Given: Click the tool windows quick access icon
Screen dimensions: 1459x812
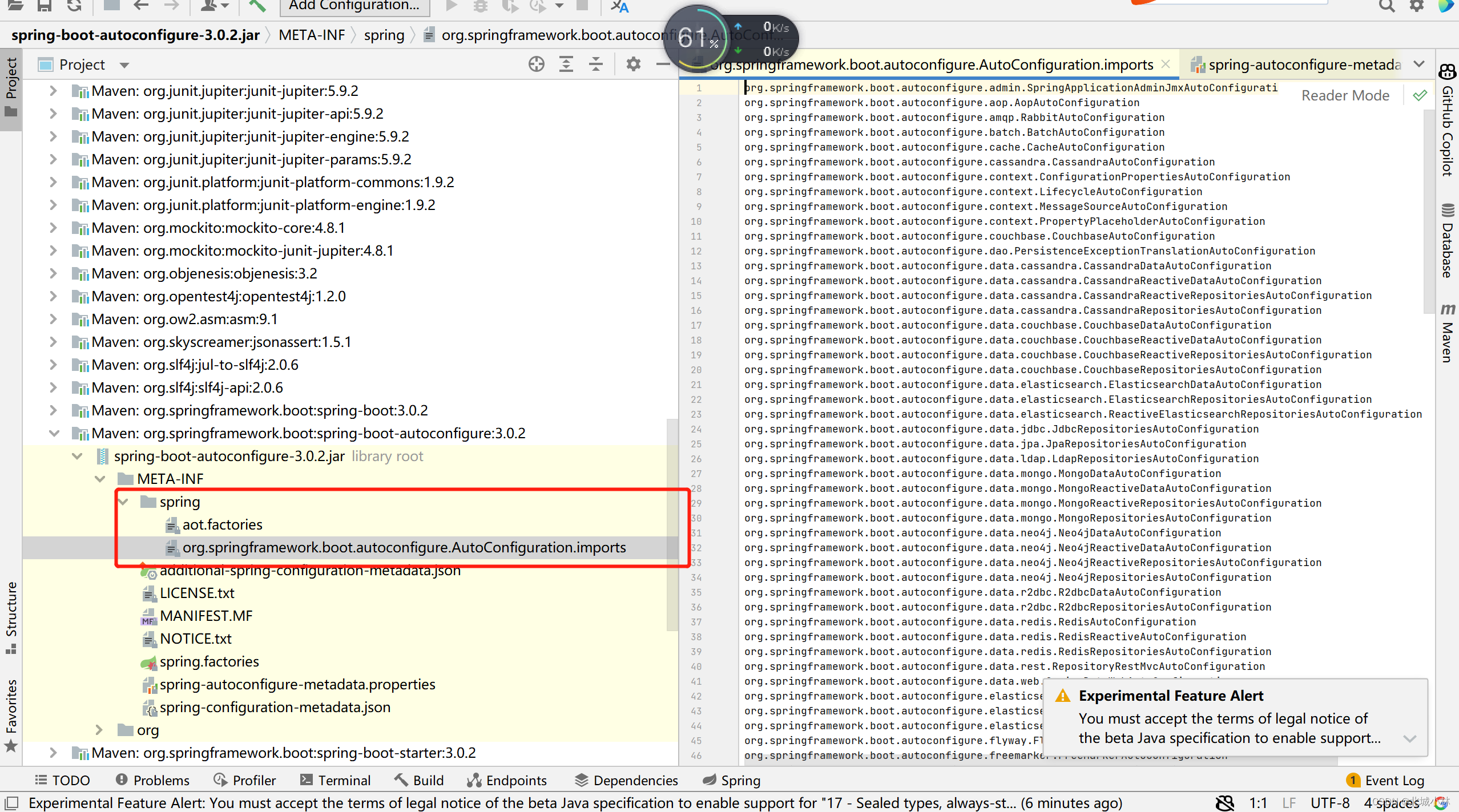Looking at the screenshot, I should 11,803.
